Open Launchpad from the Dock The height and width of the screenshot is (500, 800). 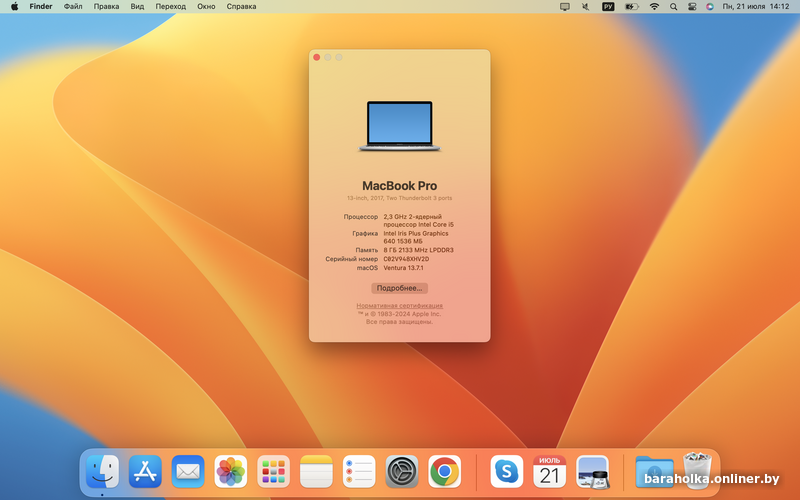pyautogui.click(x=273, y=471)
